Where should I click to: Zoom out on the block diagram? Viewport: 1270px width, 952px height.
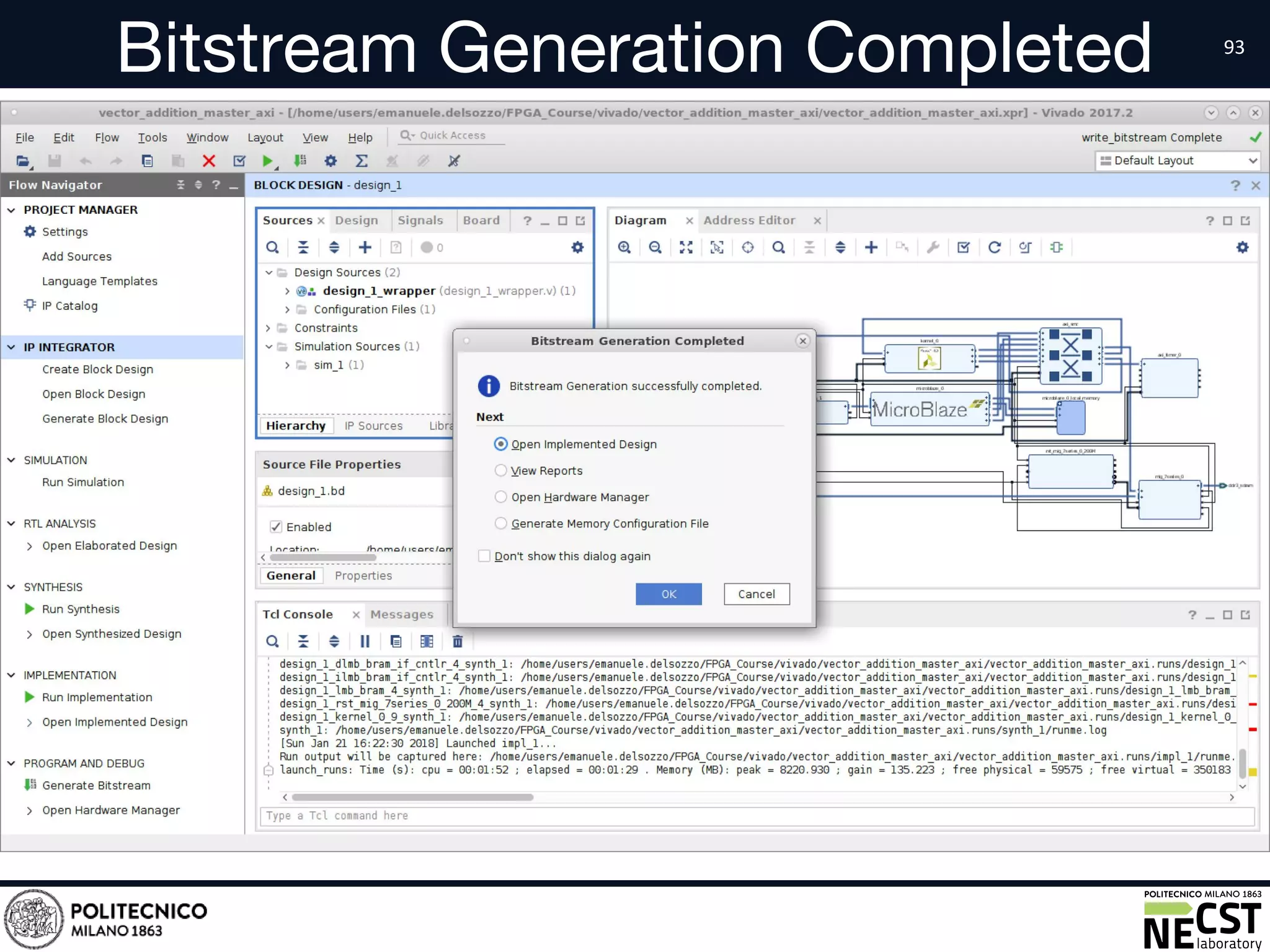655,247
